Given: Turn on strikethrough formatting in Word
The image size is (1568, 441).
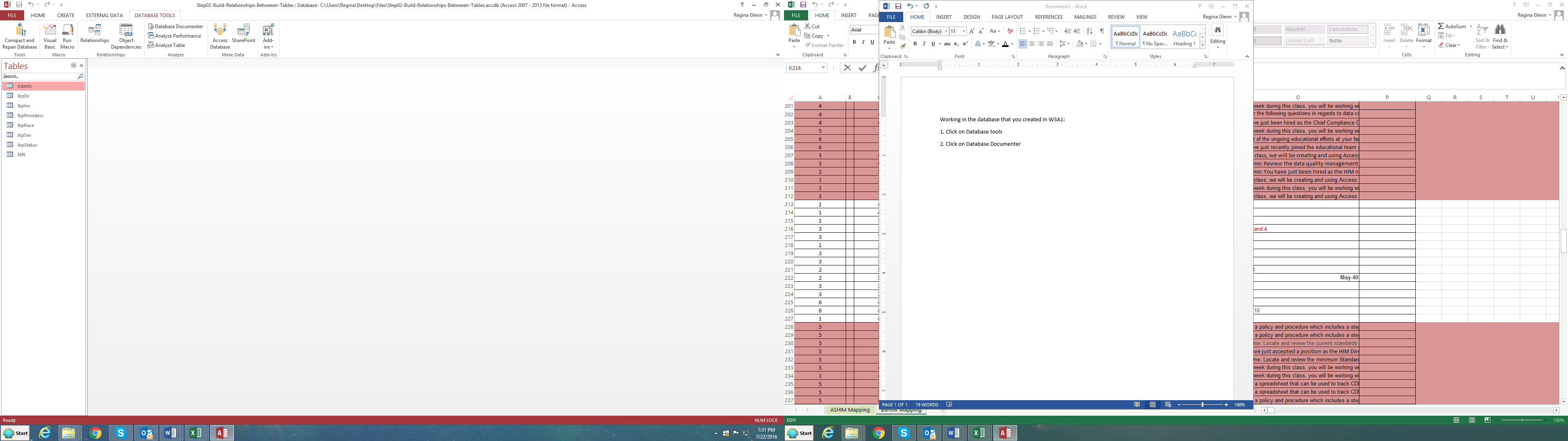Looking at the screenshot, I should point(948,44).
